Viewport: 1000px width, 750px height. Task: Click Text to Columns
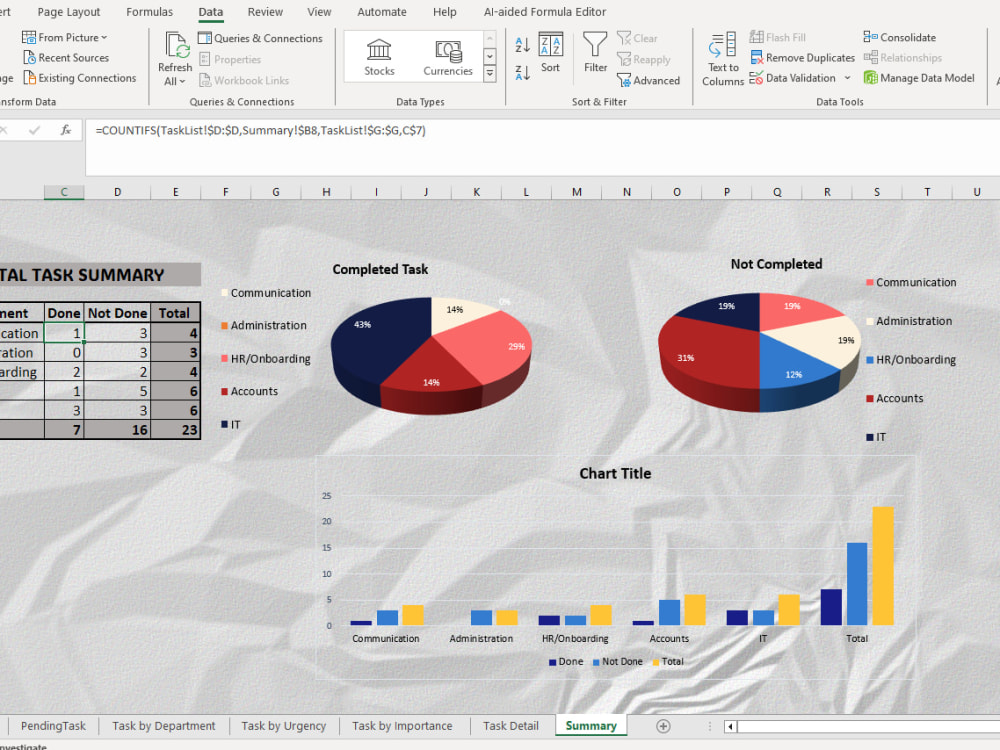[x=721, y=57]
